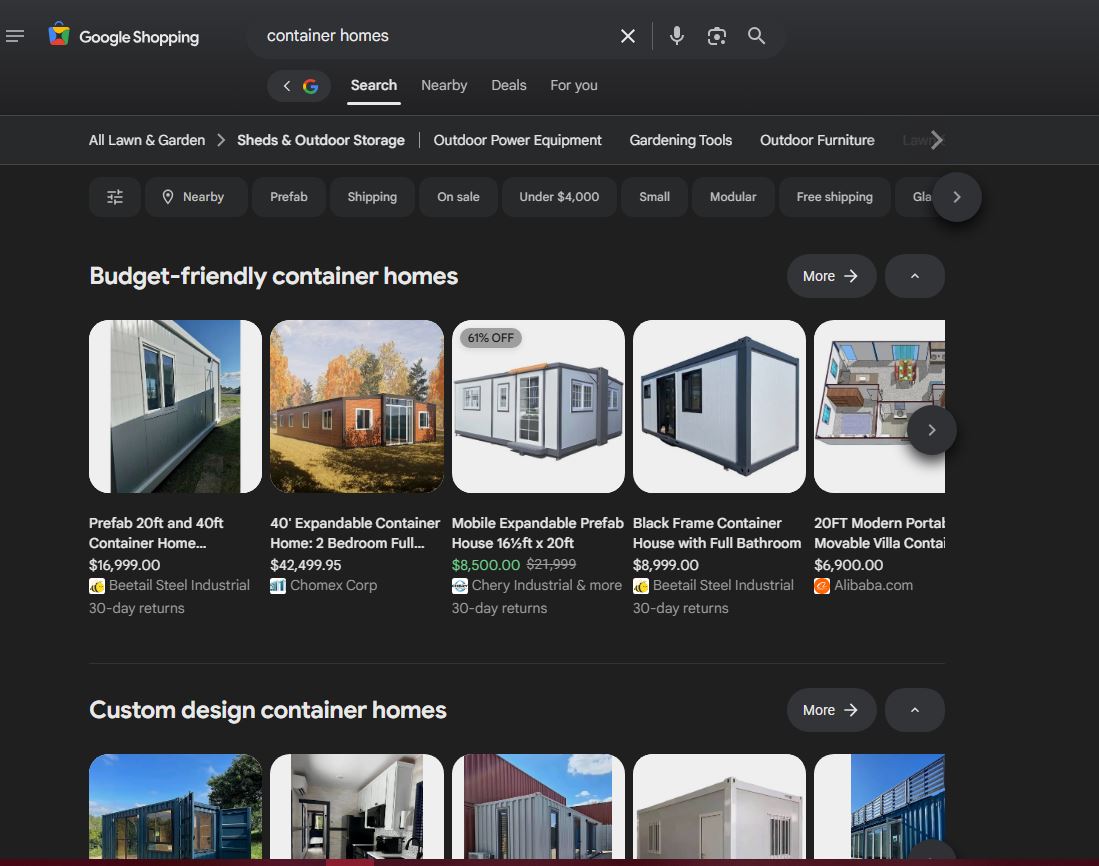Open the 40' Expandable Container Home listing
The height and width of the screenshot is (866, 1099).
(356, 533)
